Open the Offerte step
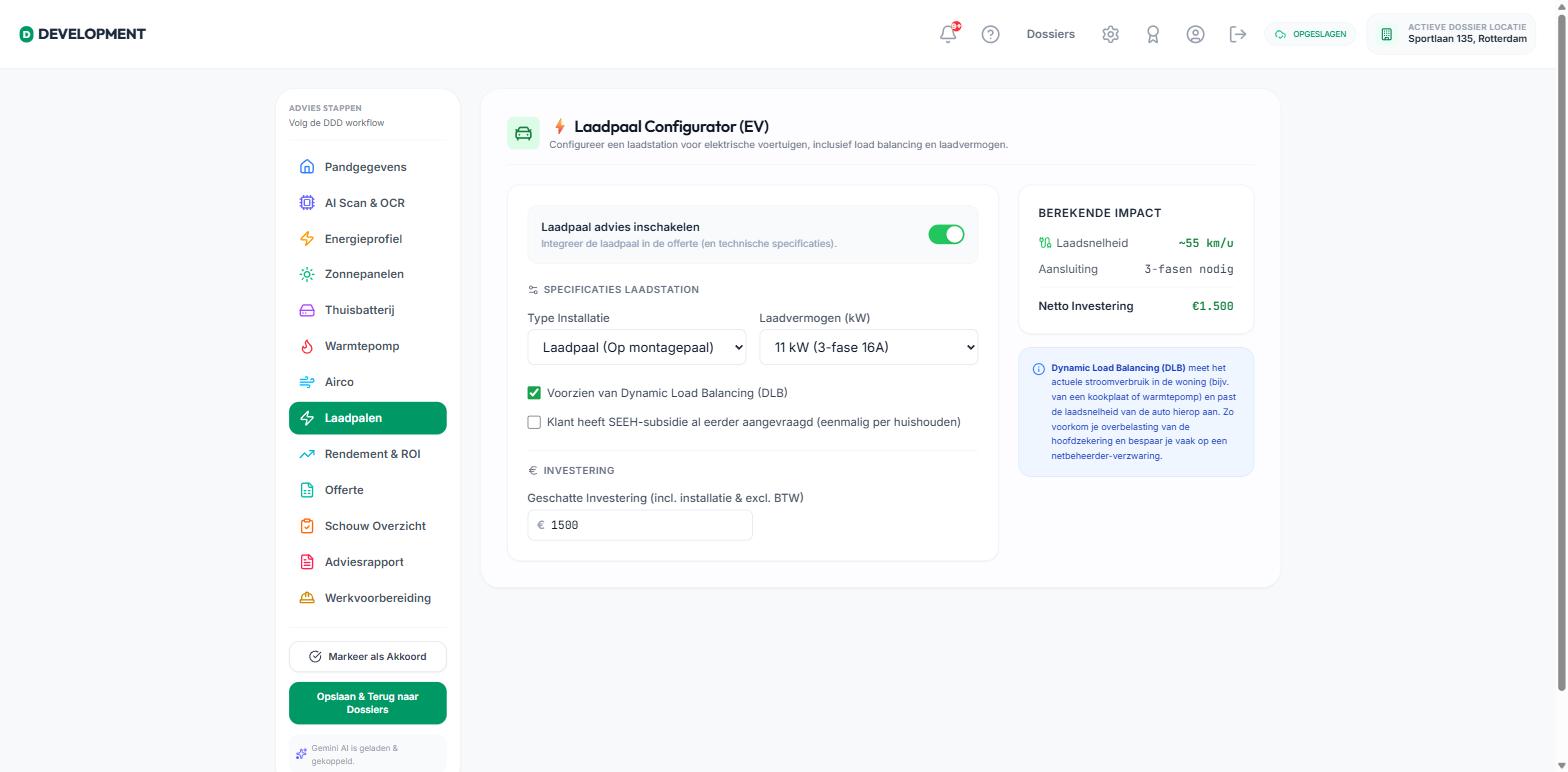The width and height of the screenshot is (1568, 772). pos(368,490)
